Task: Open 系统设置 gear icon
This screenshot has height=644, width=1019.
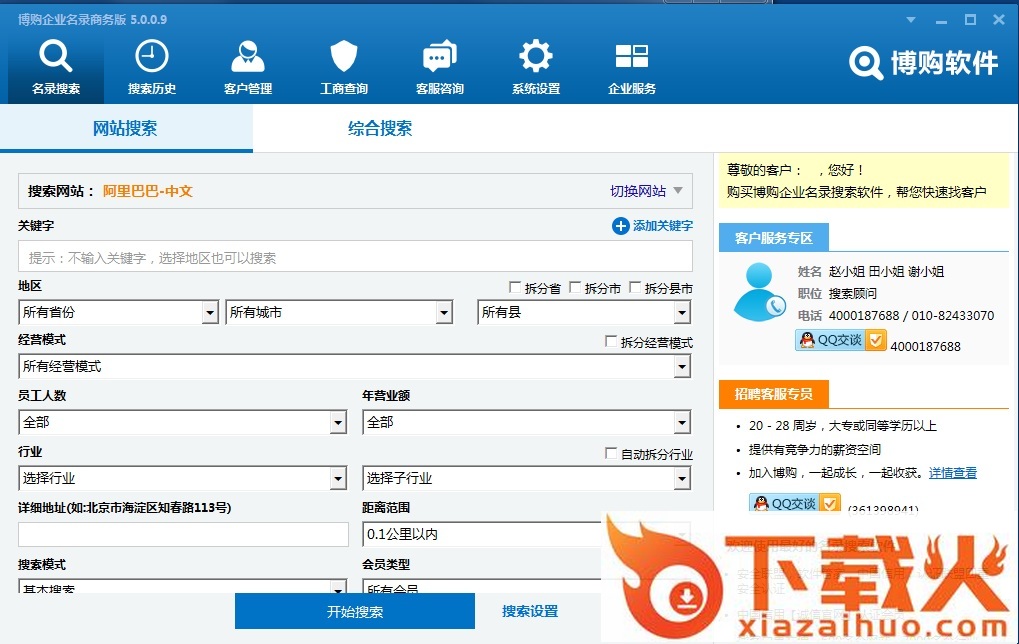Action: coord(536,57)
